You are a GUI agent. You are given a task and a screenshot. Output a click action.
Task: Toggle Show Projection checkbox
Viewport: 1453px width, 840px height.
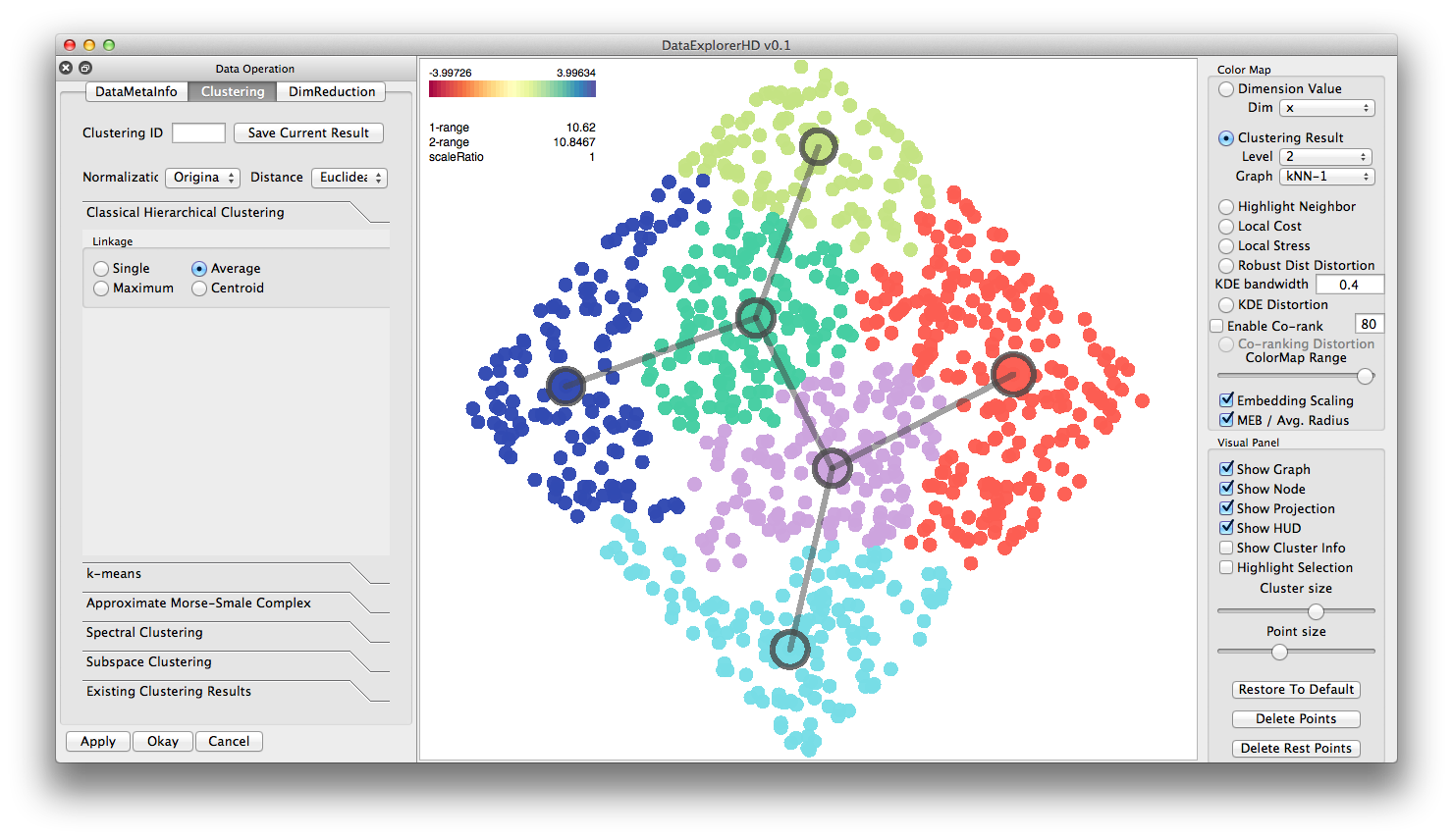point(1226,508)
